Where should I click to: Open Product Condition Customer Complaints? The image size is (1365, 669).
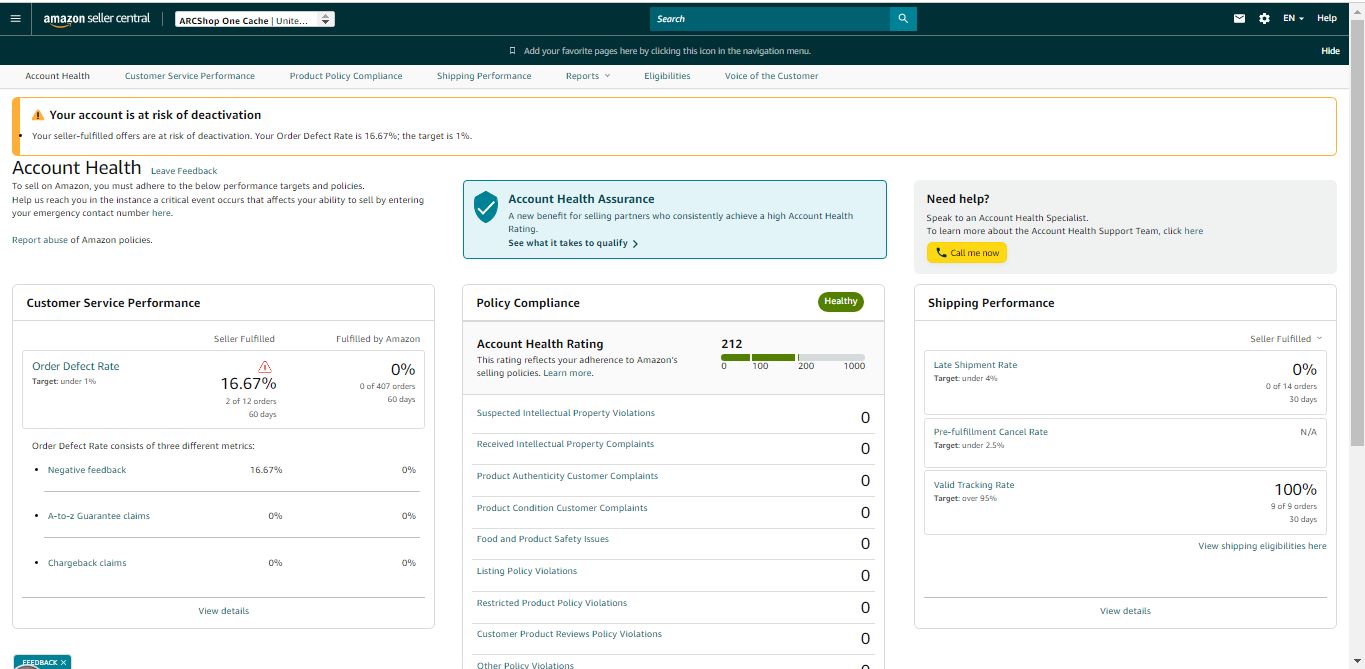coord(562,508)
